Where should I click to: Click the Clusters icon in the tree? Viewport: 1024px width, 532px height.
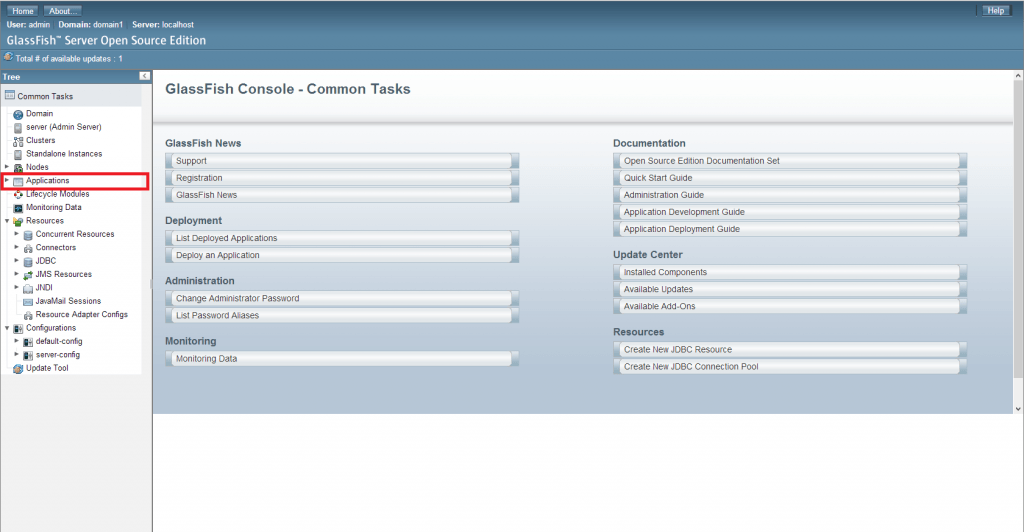click(x=18, y=141)
